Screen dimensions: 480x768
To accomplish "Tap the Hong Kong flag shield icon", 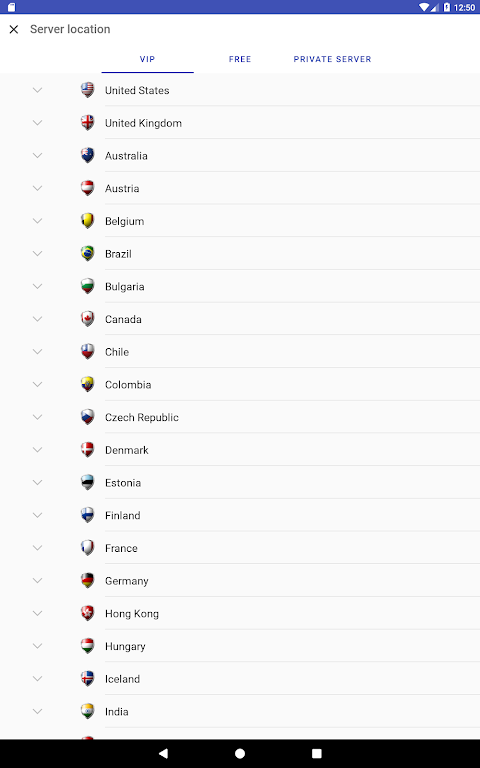I will tap(87, 613).
